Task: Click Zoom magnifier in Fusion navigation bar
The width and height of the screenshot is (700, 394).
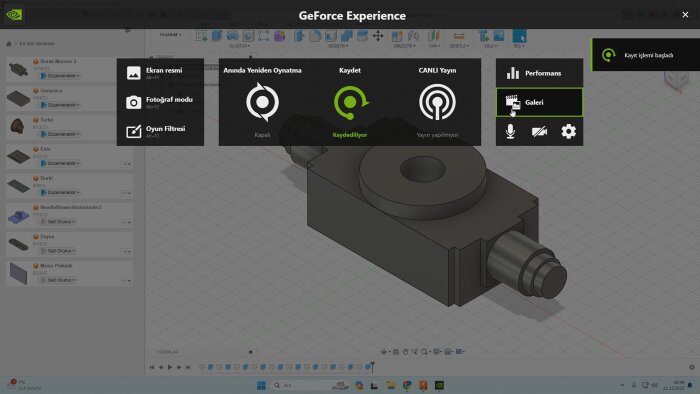Action: pos(425,352)
